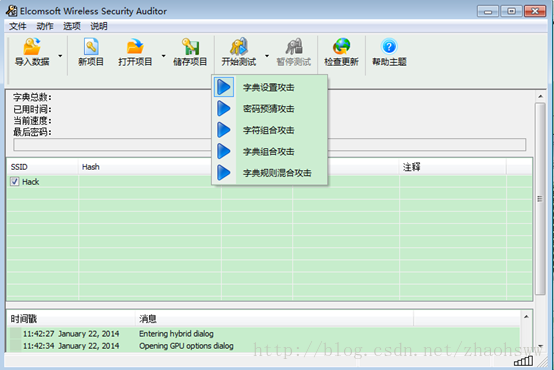Click the 注释 column header
Viewport: 554px width, 370px height.
tap(412, 167)
